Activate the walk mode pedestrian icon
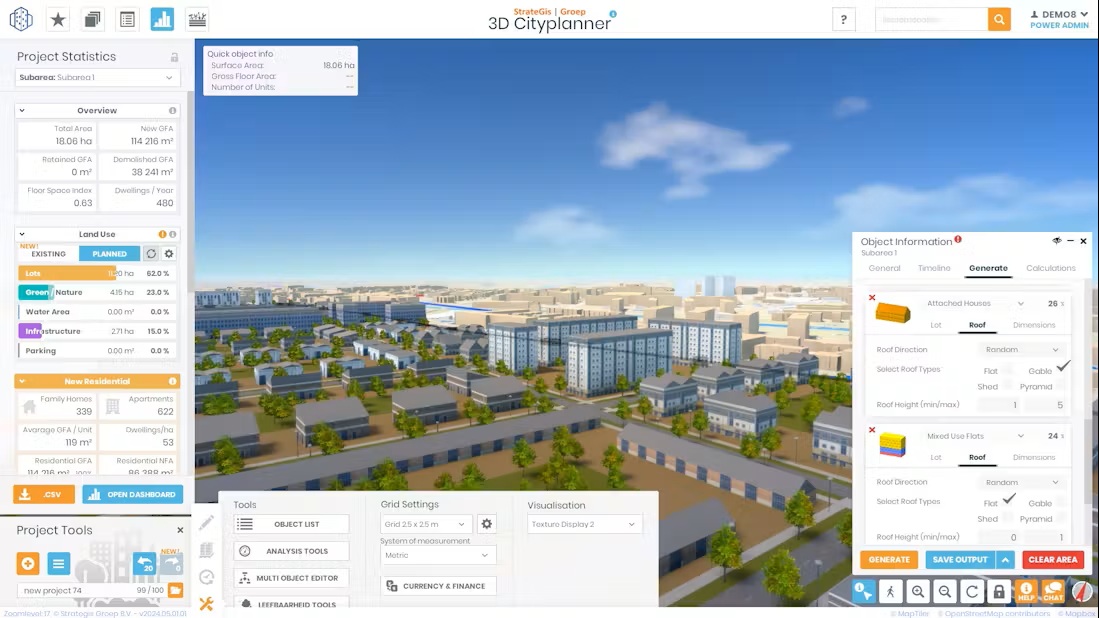Image resolution: width=1099 pixels, height=618 pixels. [x=890, y=591]
